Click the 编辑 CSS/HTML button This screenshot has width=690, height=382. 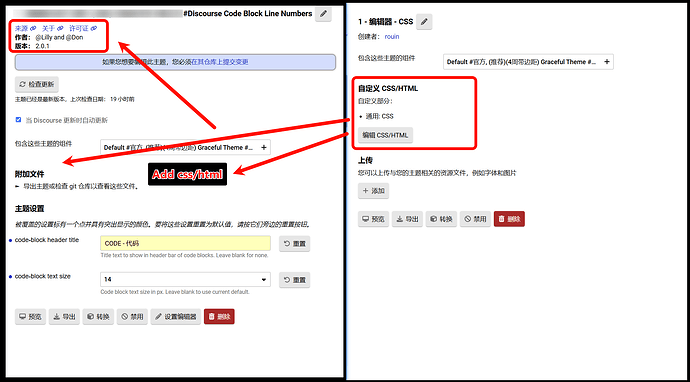pyautogui.click(x=385, y=135)
